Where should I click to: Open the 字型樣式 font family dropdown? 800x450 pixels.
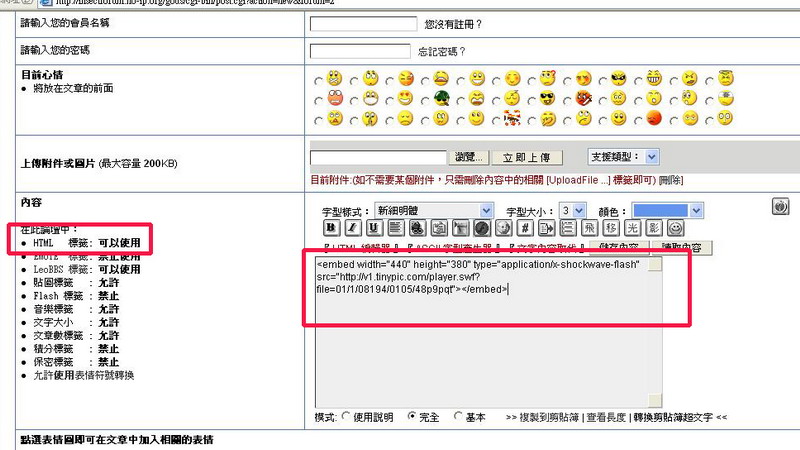(x=434, y=210)
